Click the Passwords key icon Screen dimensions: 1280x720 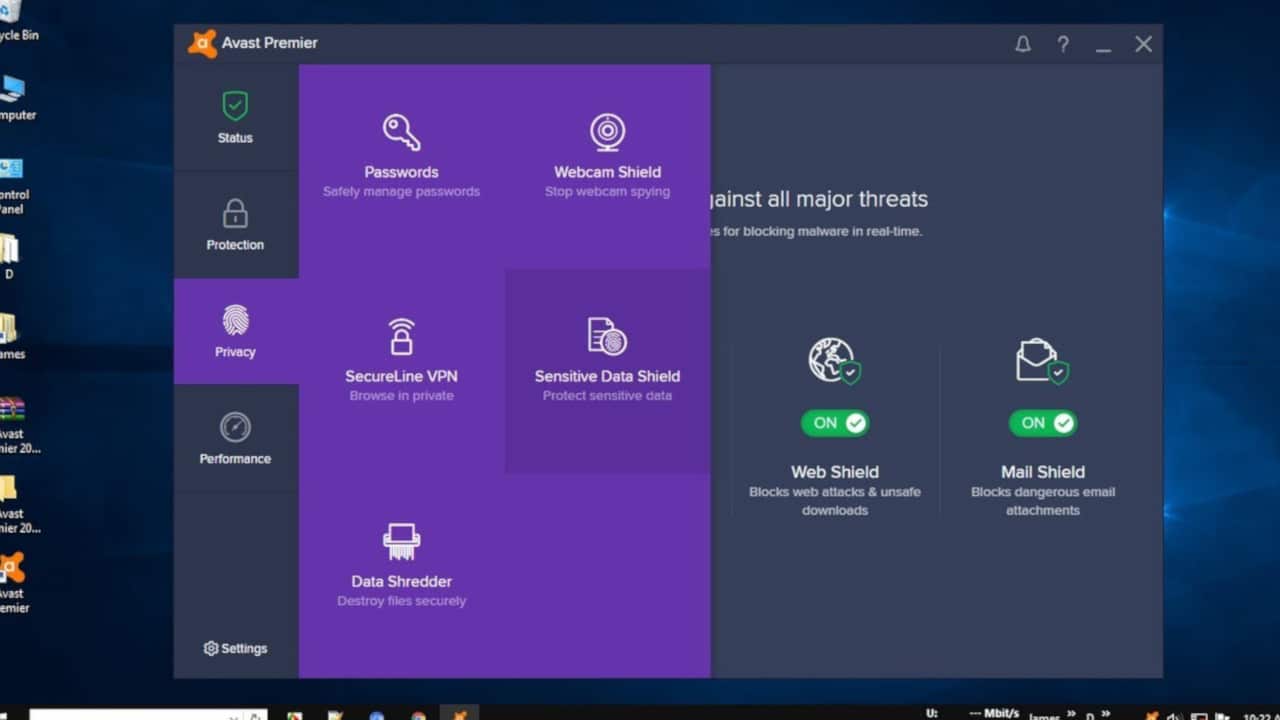pyautogui.click(x=401, y=132)
